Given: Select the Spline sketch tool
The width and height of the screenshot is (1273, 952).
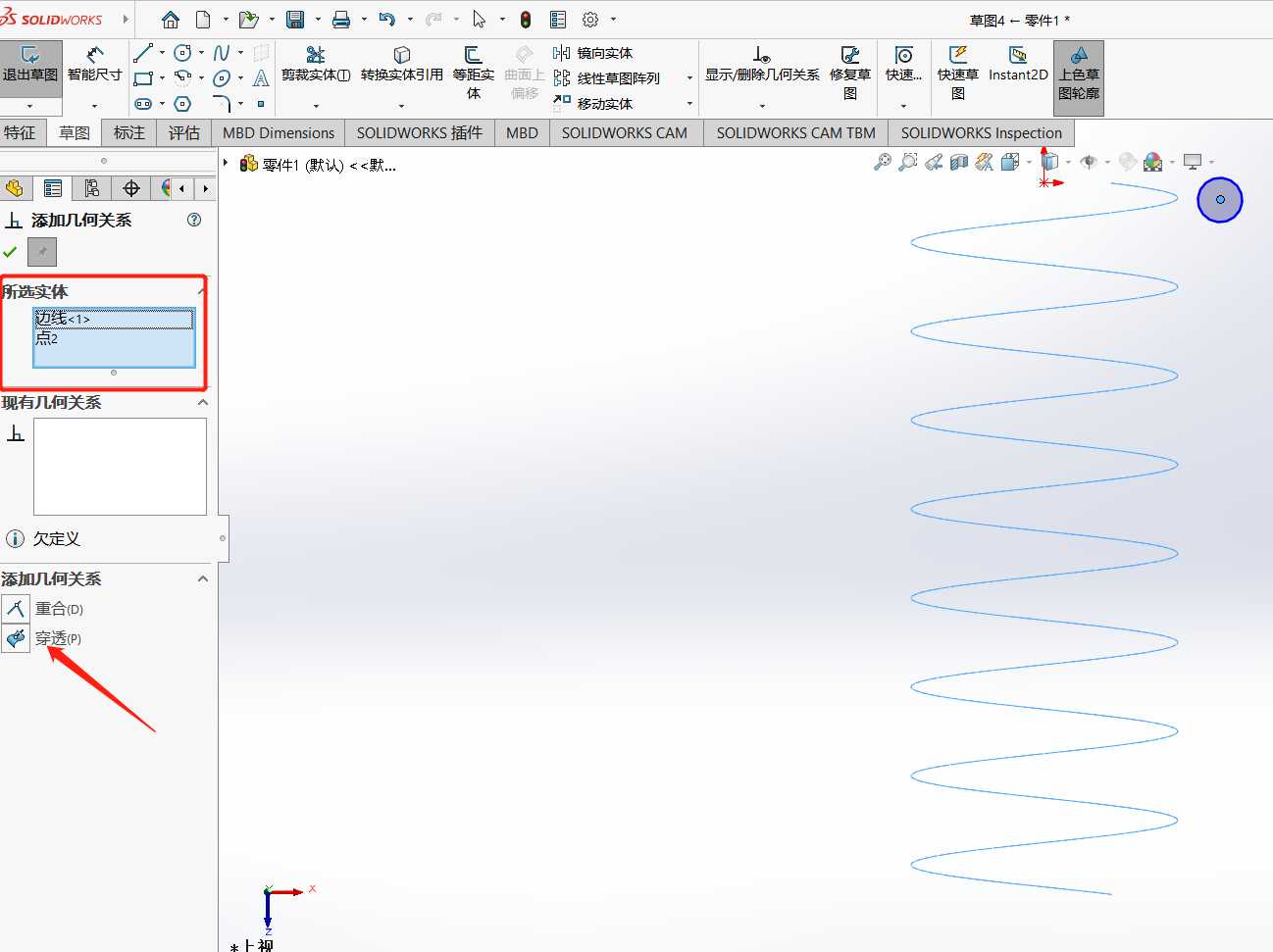Looking at the screenshot, I should (222, 53).
